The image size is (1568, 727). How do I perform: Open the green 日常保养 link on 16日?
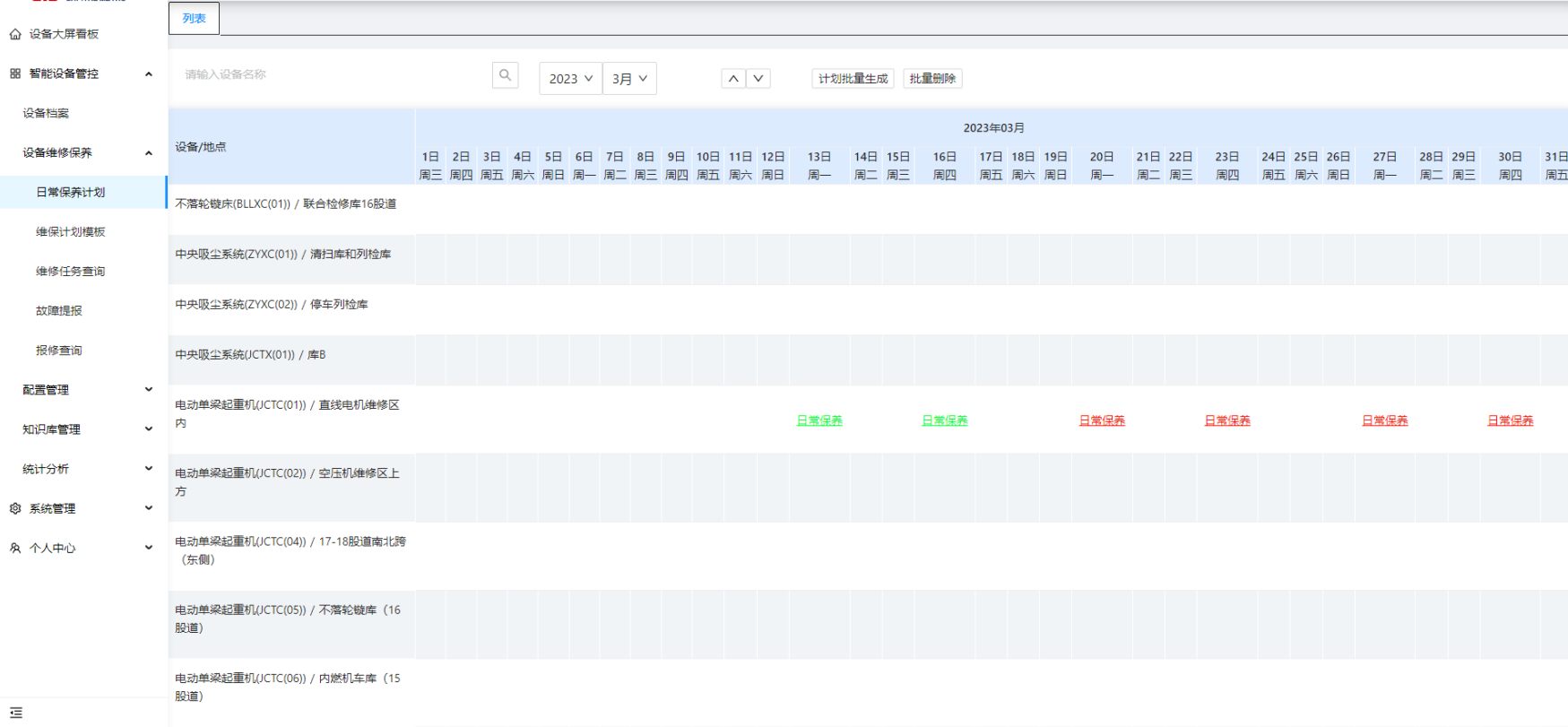tap(945, 420)
